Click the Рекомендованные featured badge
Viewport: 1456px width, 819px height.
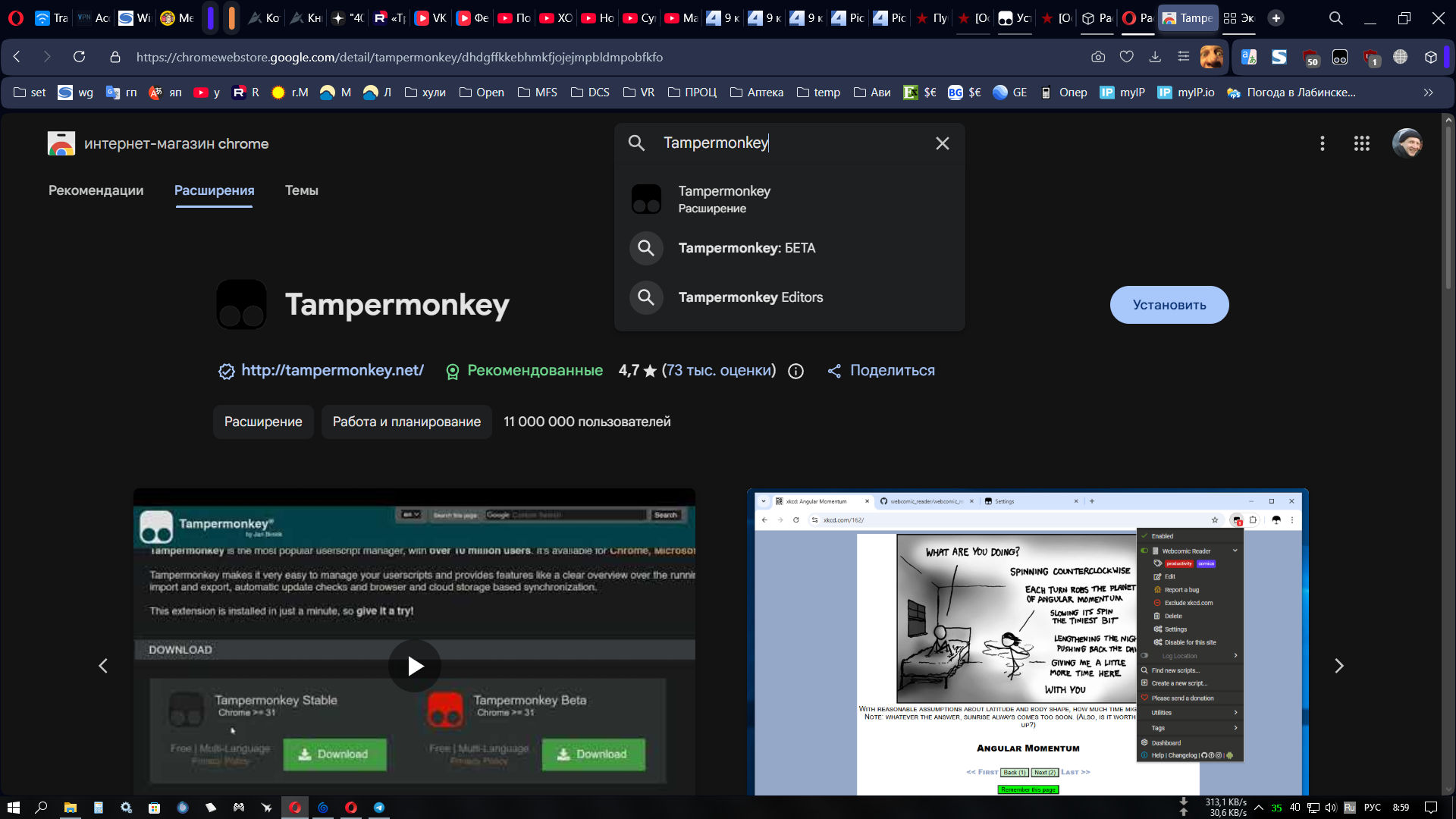pos(524,371)
